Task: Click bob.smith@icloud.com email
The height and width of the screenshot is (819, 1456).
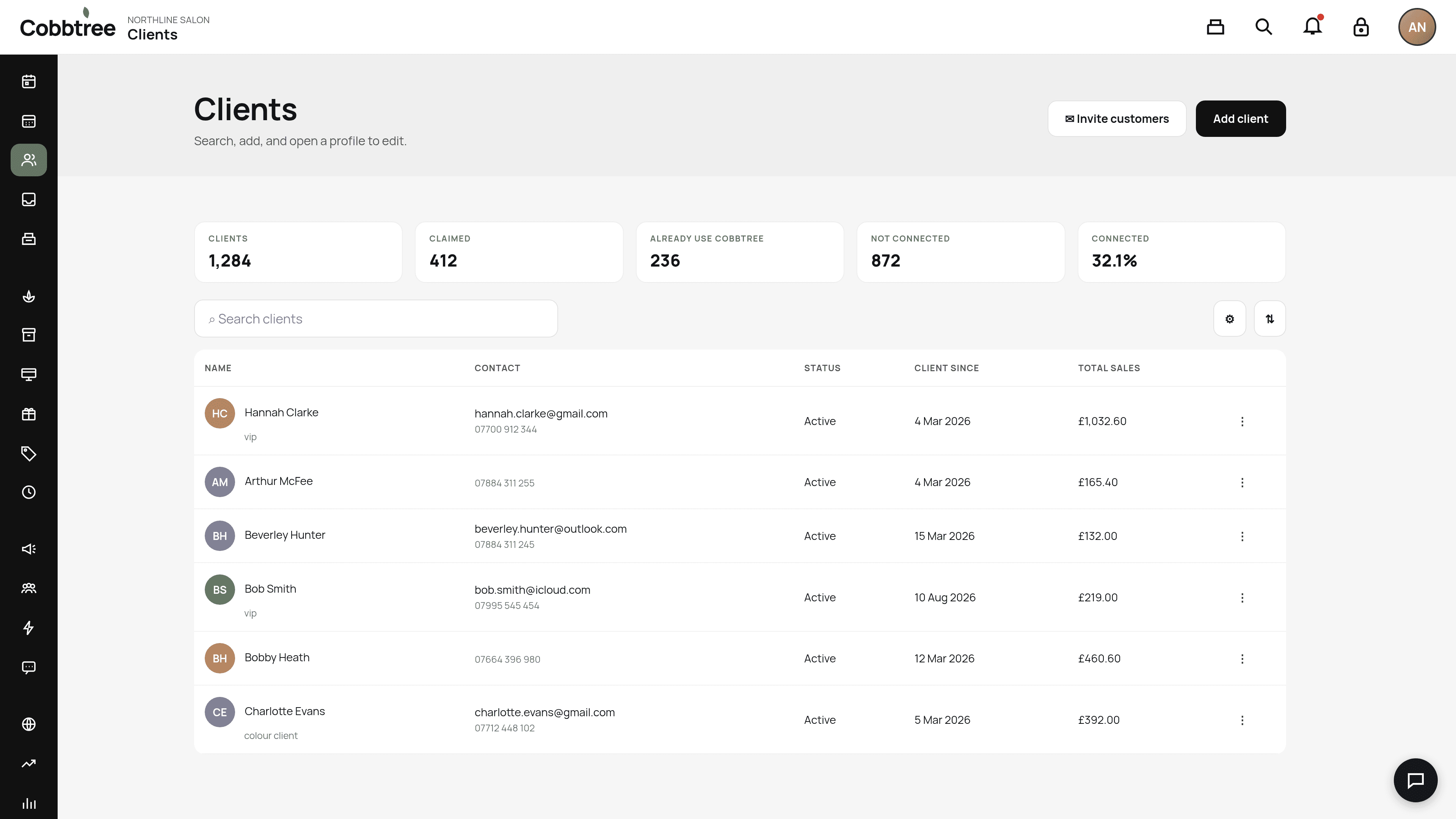Action: (x=532, y=590)
